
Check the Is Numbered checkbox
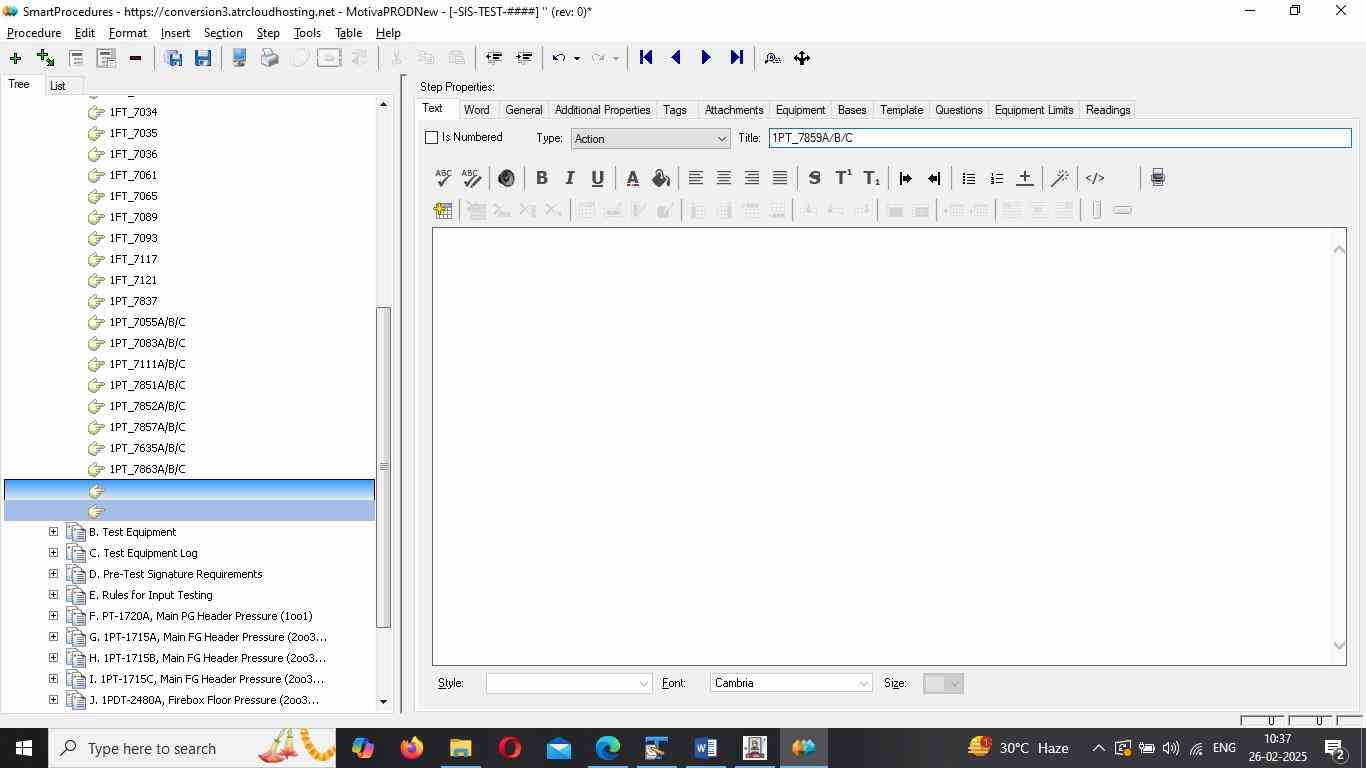pyautogui.click(x=432, y=137)
